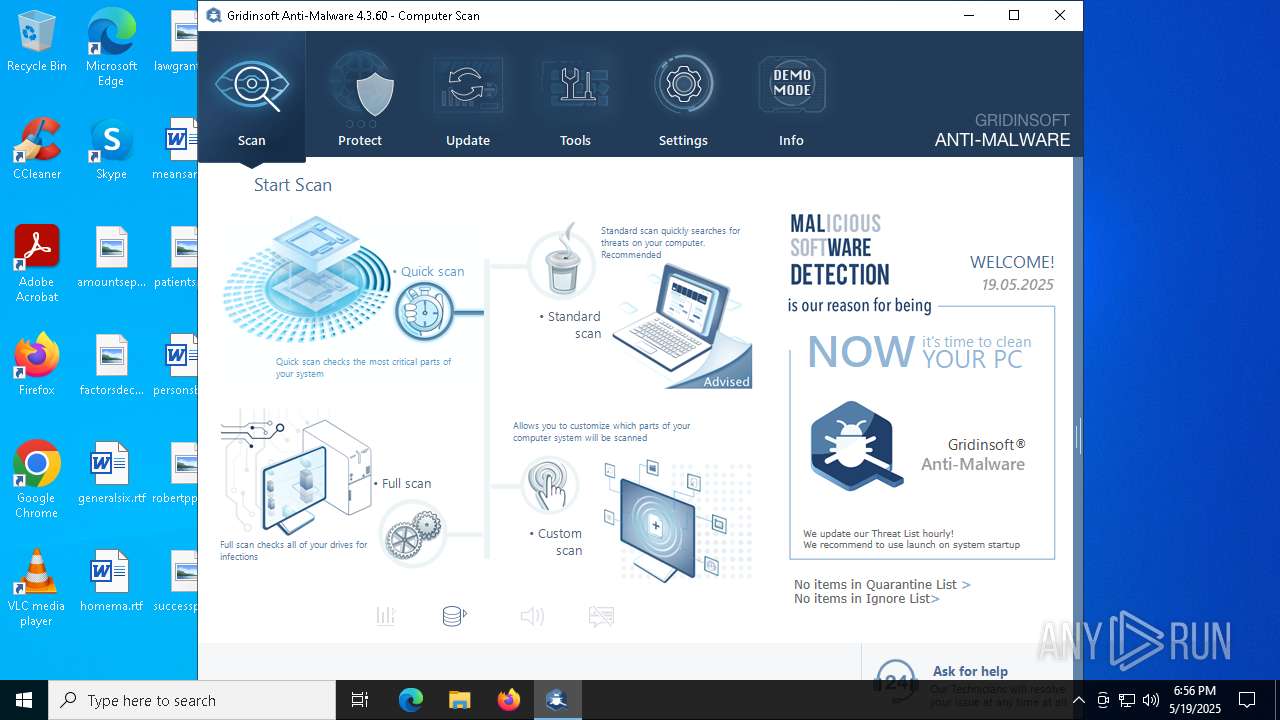Image resolution: width=1280 pixels, height=720 pixels.
Task: Click the Advised laptop illustration
Action: [681, 327]
